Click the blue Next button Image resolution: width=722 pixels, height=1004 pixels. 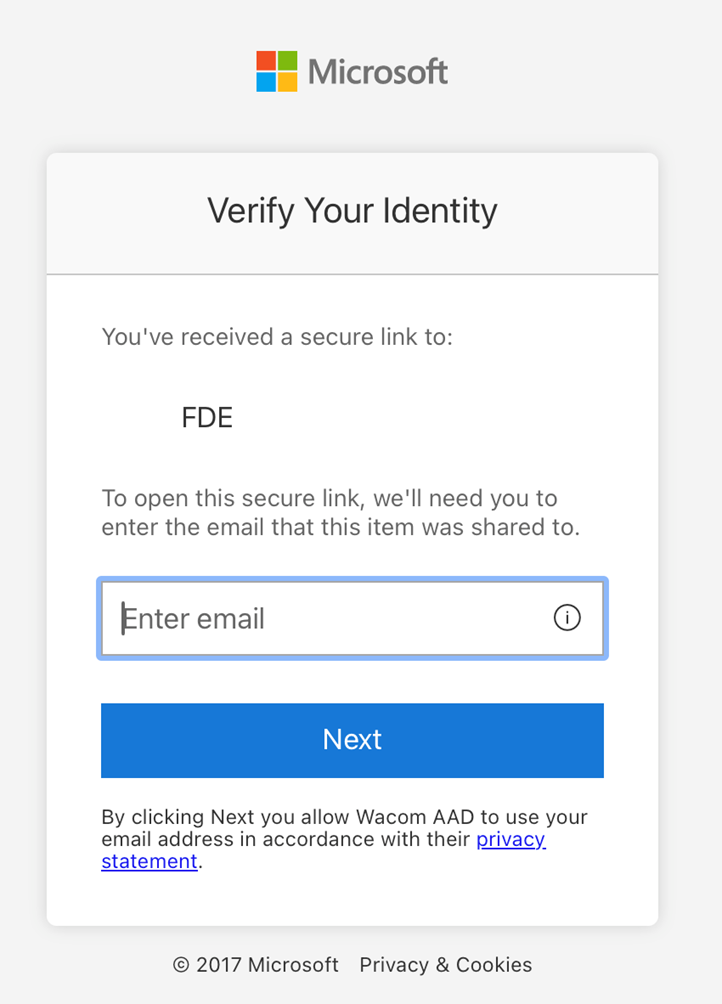[x=352, y=740]
